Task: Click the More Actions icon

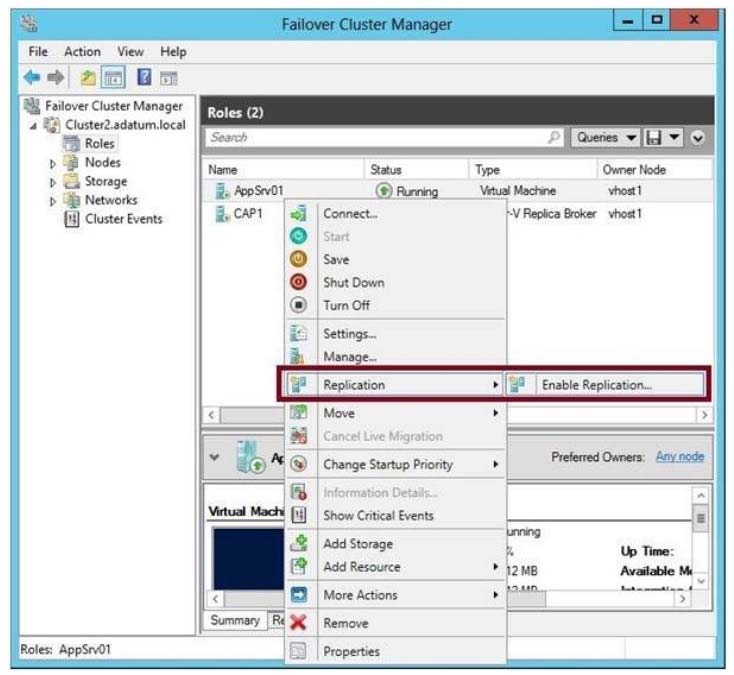Action: pos(299,594)
